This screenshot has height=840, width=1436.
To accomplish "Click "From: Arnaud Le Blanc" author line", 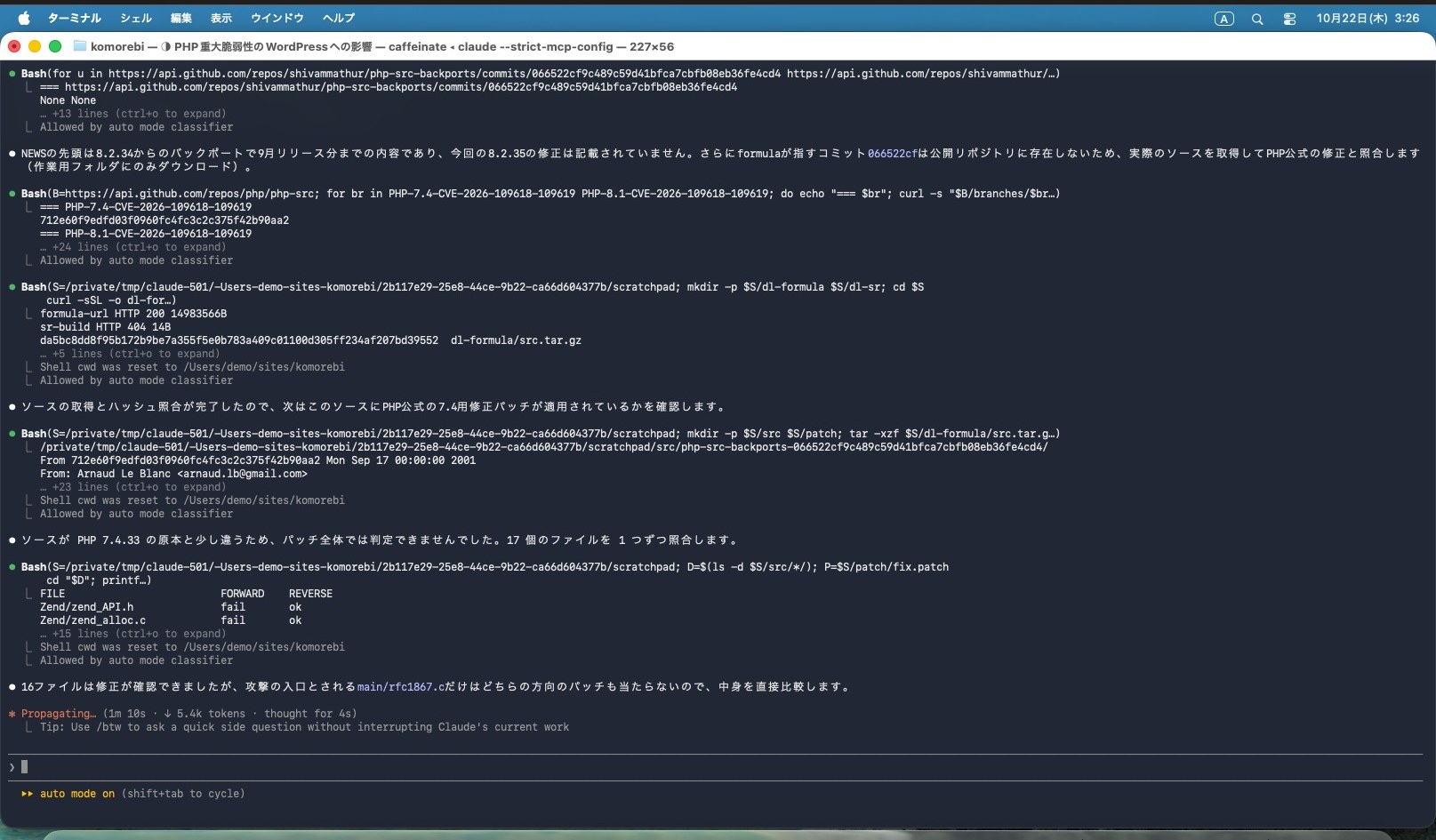I will point(173,474).
